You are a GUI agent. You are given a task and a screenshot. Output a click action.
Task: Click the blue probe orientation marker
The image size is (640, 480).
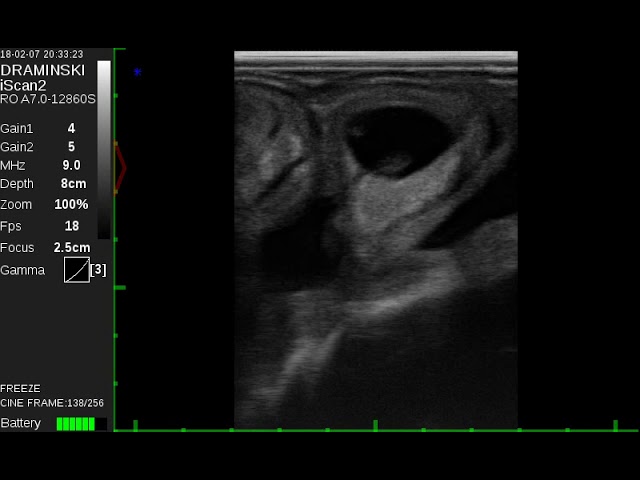click(x=137, y=72)
